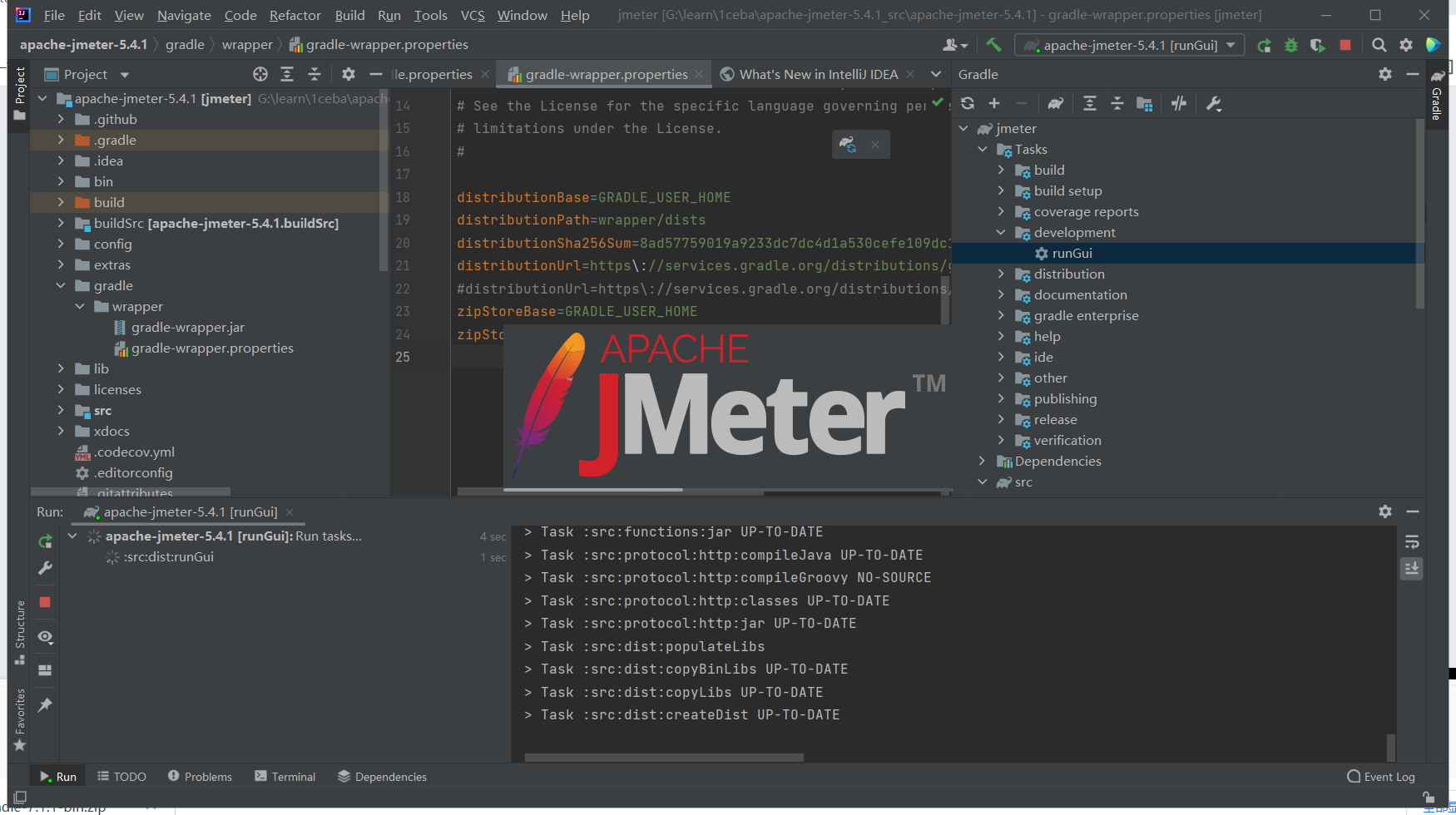
Task: Refresh all Gradle projects
Action: [967, 103]
